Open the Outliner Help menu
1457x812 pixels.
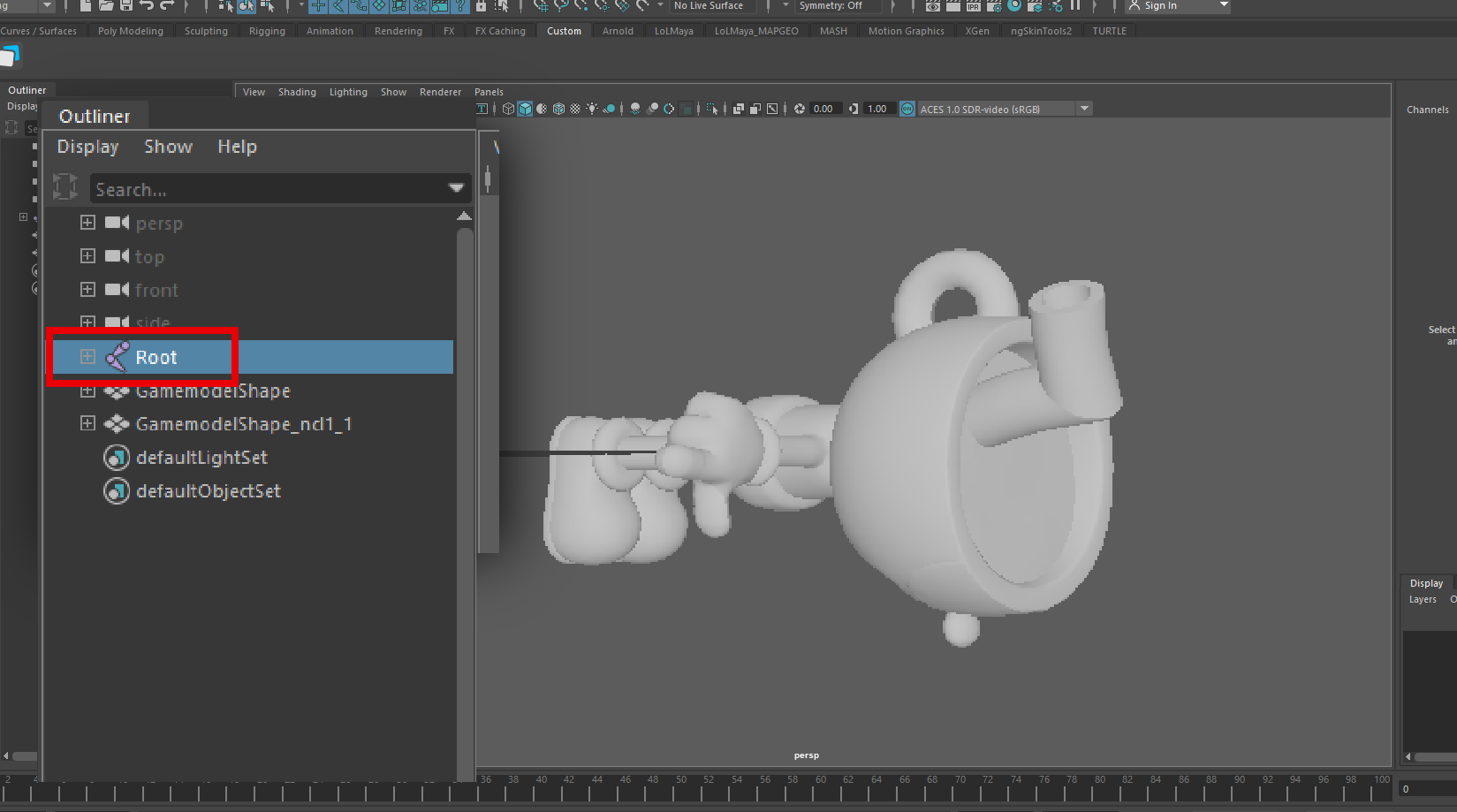click(237, 147)
